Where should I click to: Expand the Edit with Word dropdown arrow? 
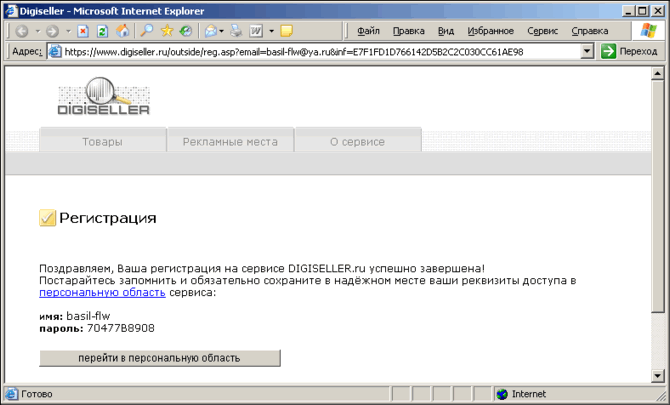[x=271, y=31]
